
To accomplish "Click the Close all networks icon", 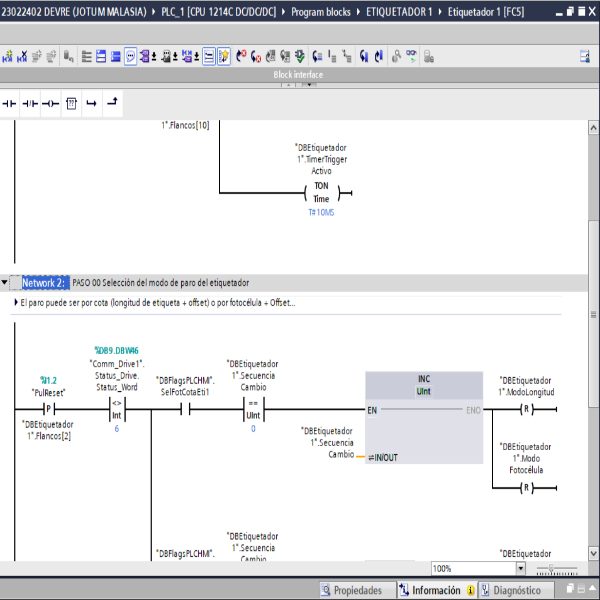I will 116,57.
